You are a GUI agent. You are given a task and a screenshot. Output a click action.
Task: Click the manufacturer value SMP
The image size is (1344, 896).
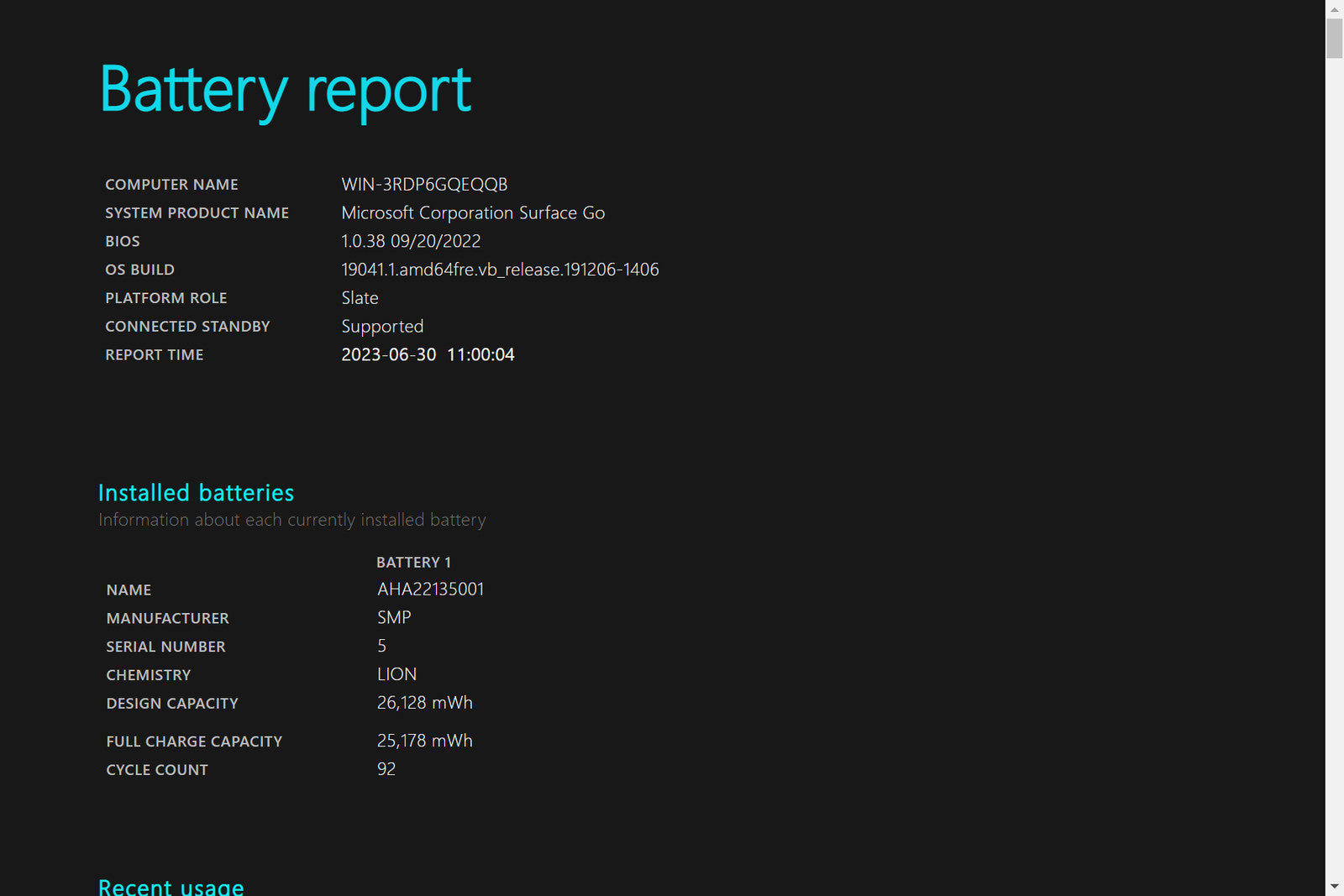coord(394,618)
